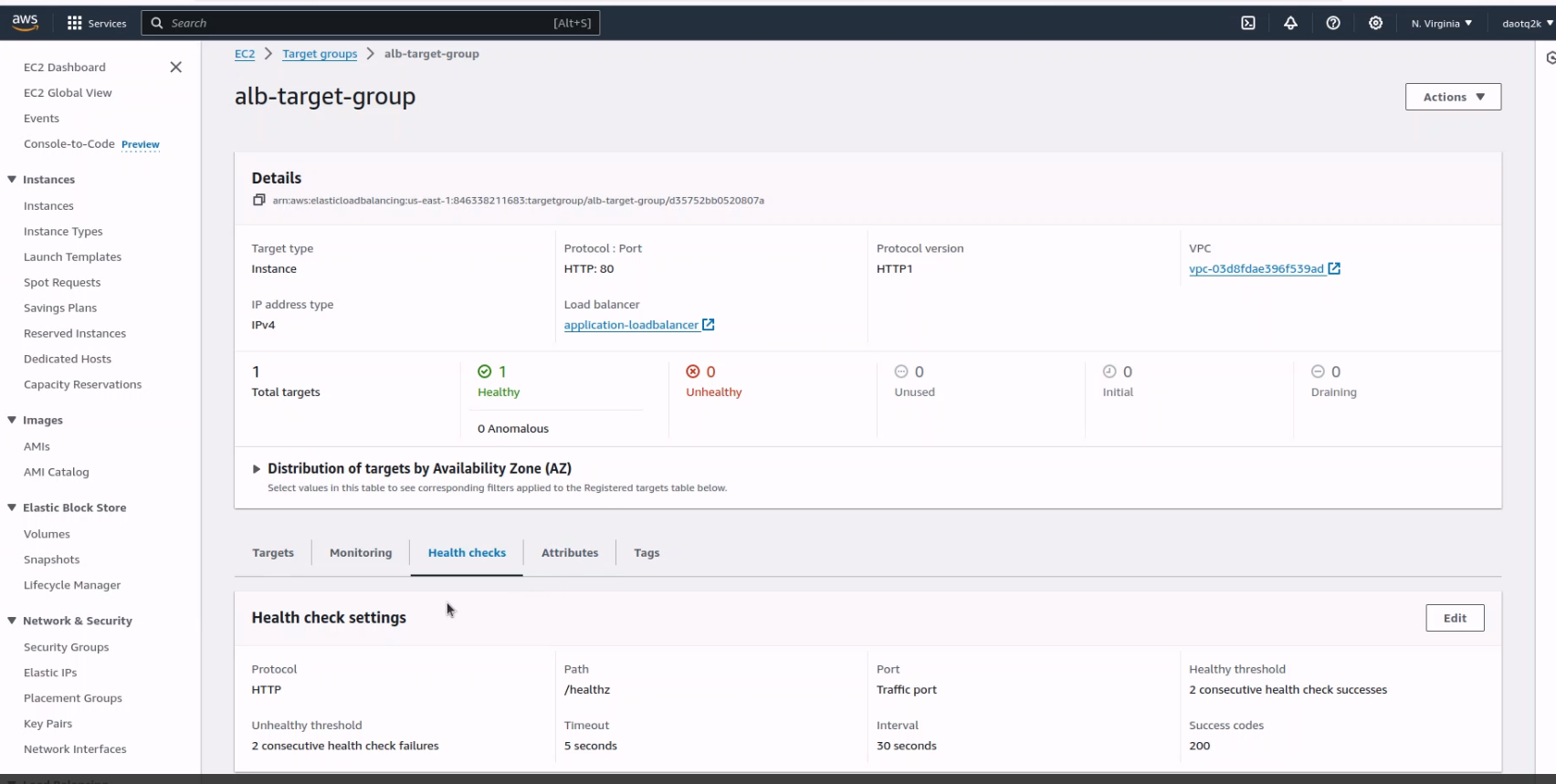1556x784 pixels.
Task: Open Instances list in sidebar
Action: point(48,206)
